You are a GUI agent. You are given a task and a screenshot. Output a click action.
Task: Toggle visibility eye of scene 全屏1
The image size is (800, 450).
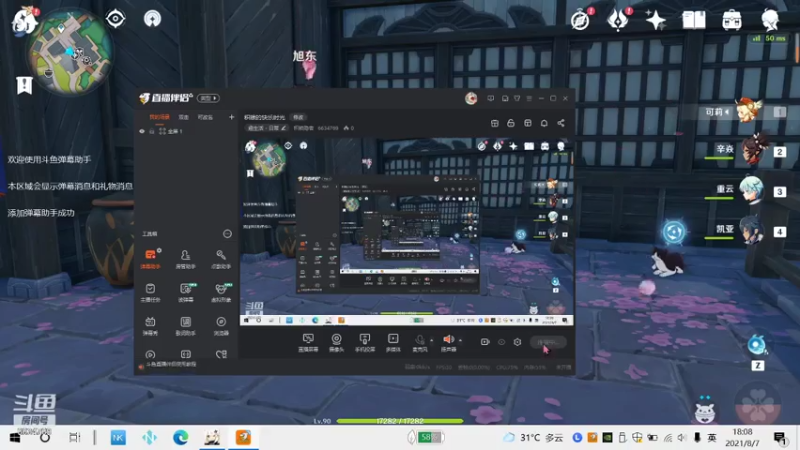[x=142, y=131]
